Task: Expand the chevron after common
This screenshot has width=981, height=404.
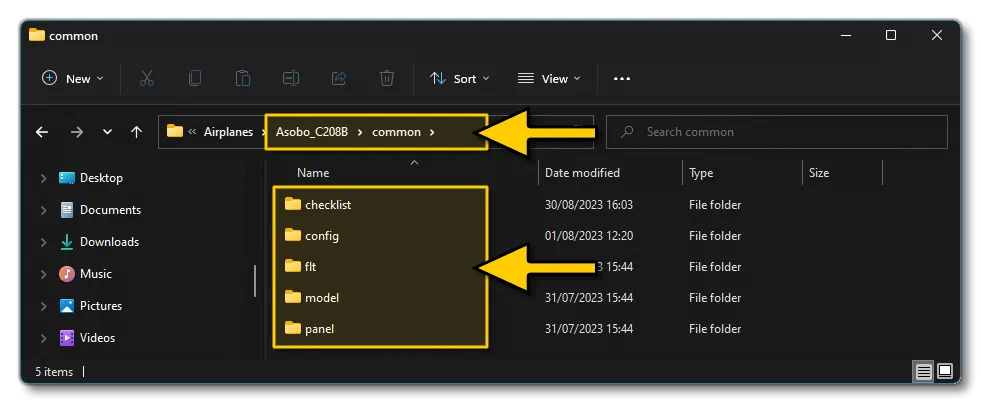Action: coord(432,132)
